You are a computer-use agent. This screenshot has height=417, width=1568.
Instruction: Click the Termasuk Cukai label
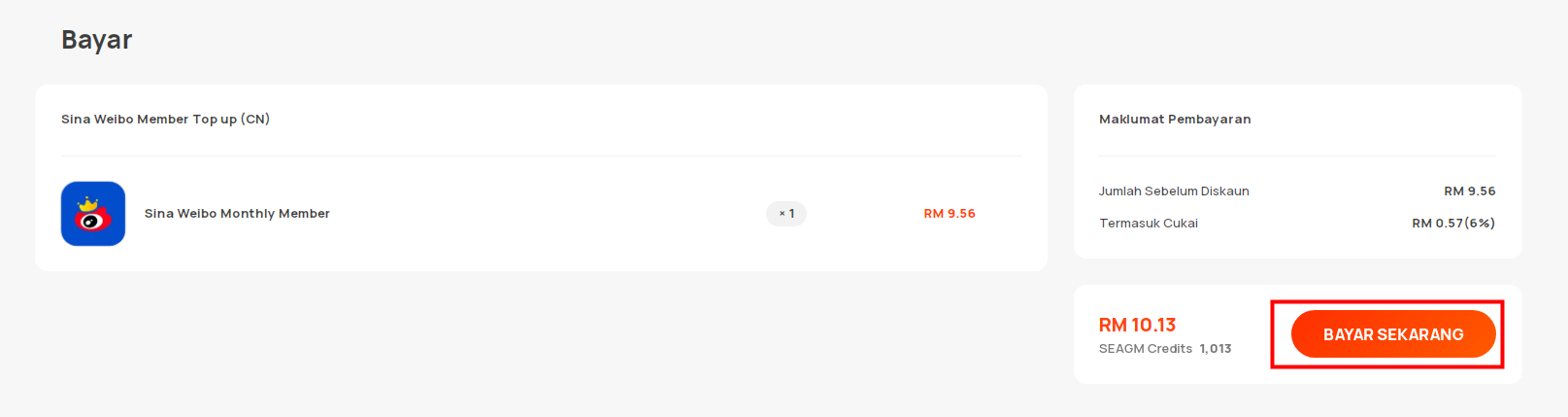click(x=1149, y=224)
